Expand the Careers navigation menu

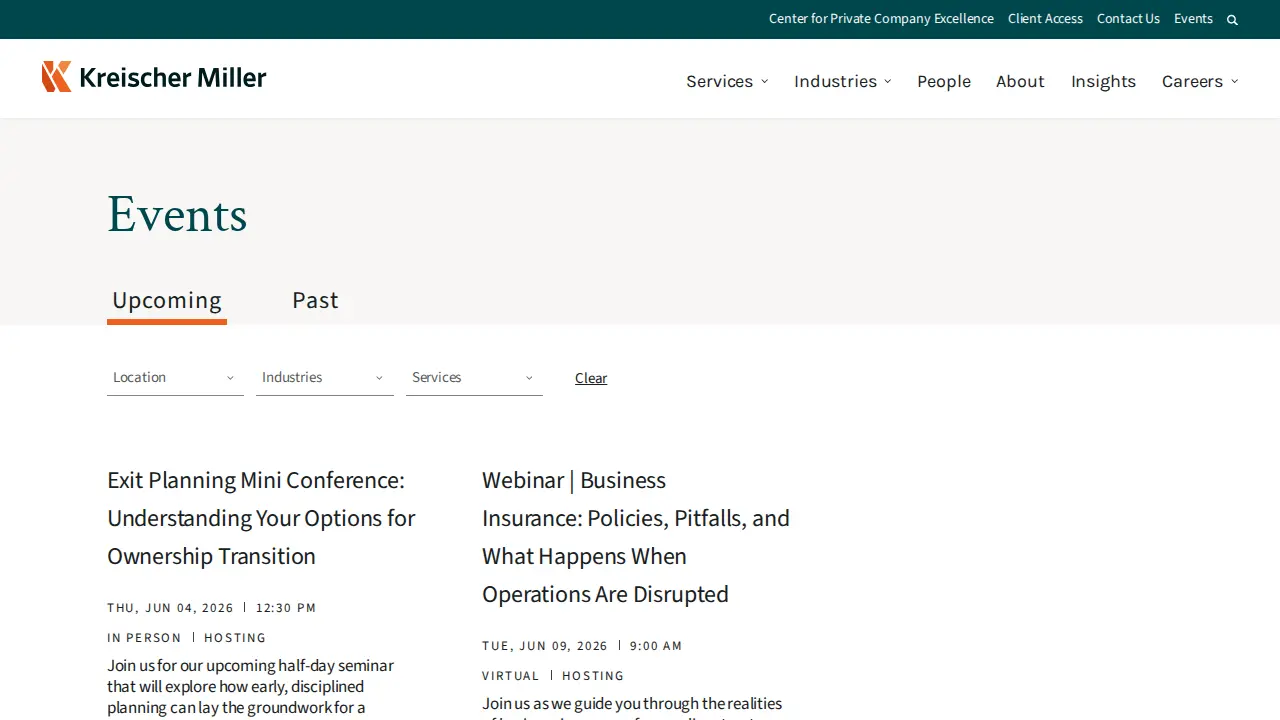coord(1200,81)
